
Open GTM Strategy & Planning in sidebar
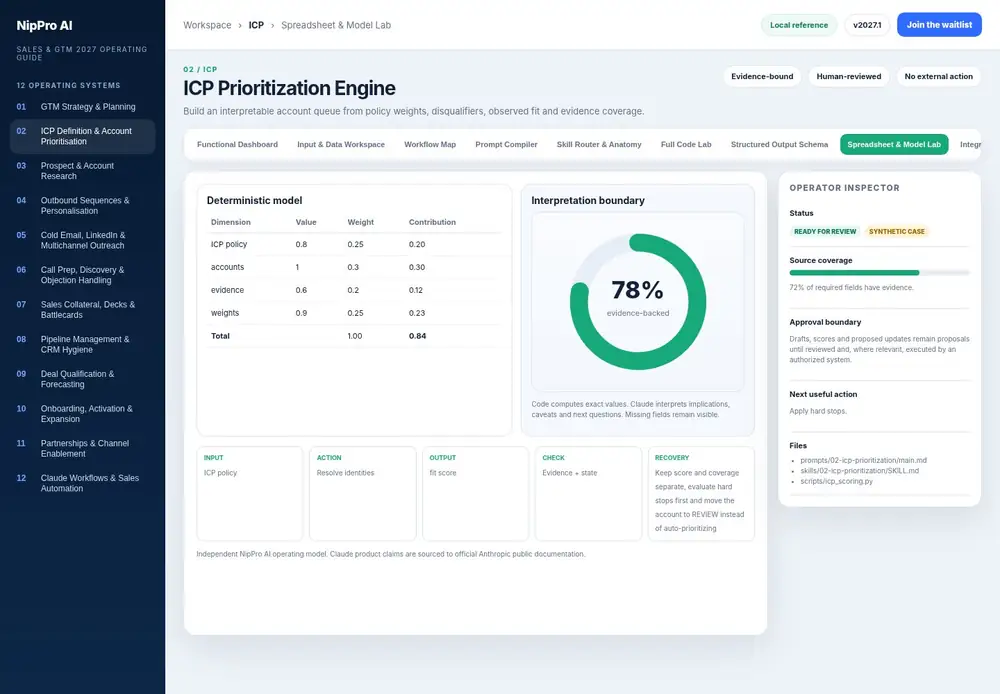(x=82, y=107)
